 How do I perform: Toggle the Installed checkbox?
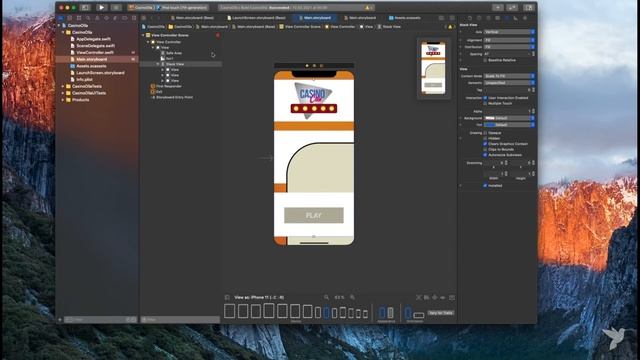485,185
